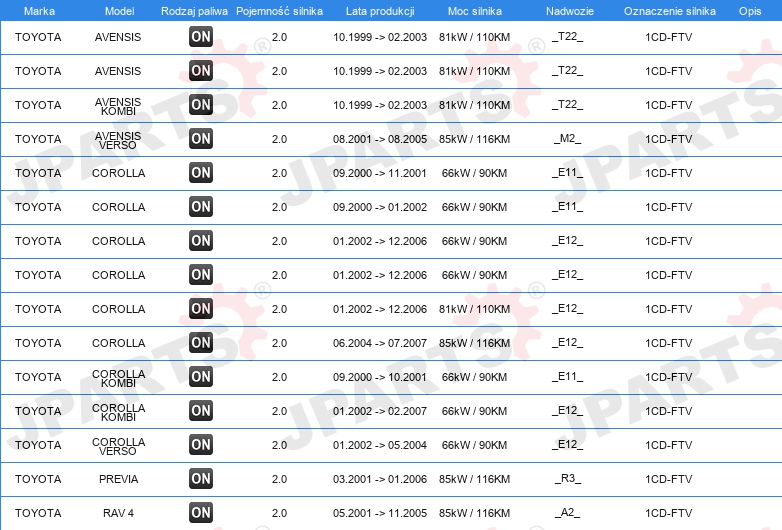Click the 01.2002 -> 02.2007 production years cell

(380, 411)
